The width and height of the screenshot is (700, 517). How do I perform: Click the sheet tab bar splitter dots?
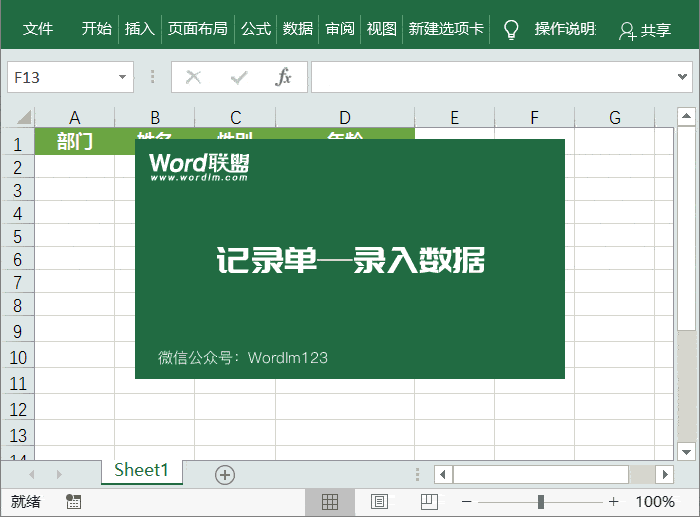tap(417, 474)
